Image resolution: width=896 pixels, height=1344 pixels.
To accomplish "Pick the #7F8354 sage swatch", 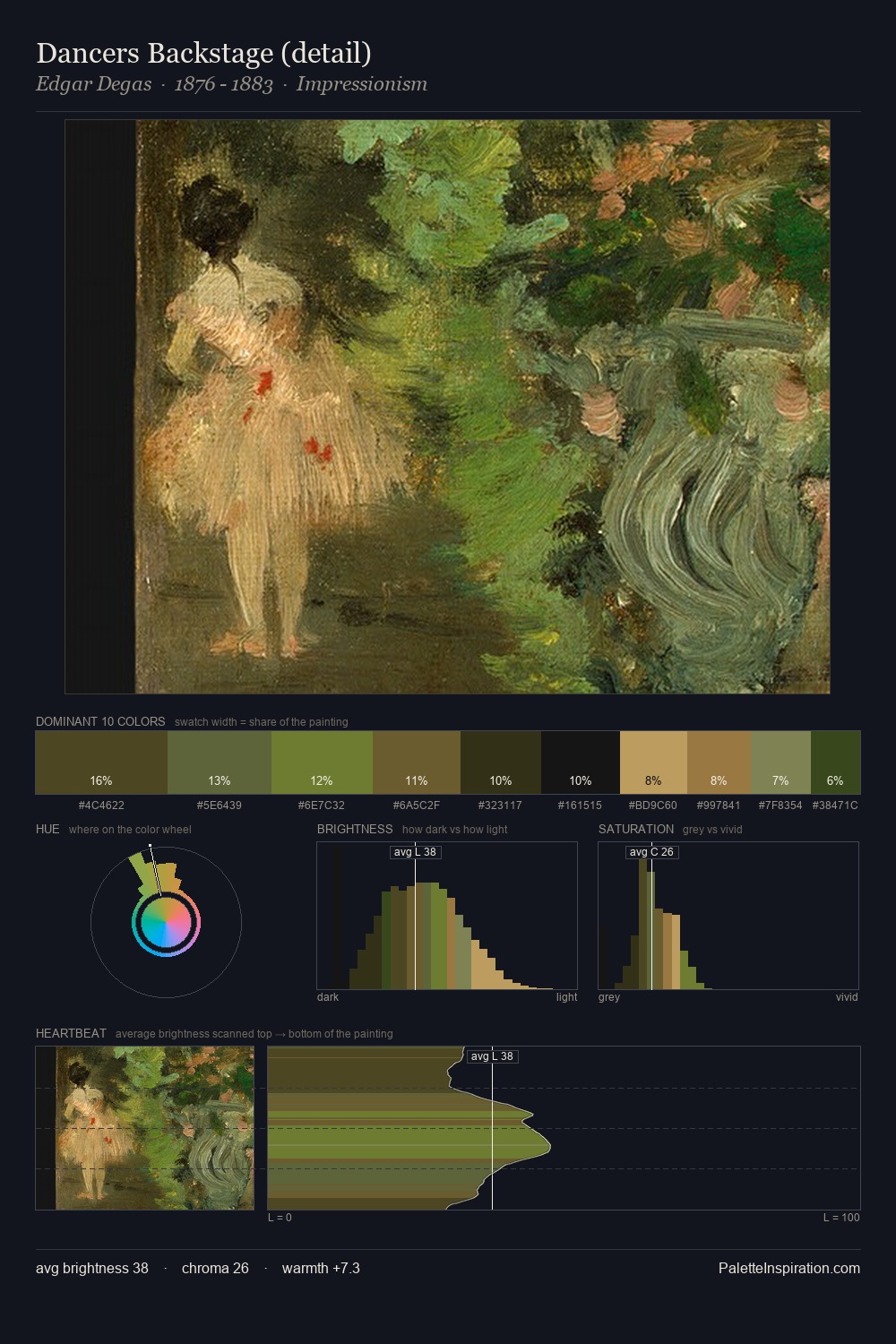I will pos(780,762).
